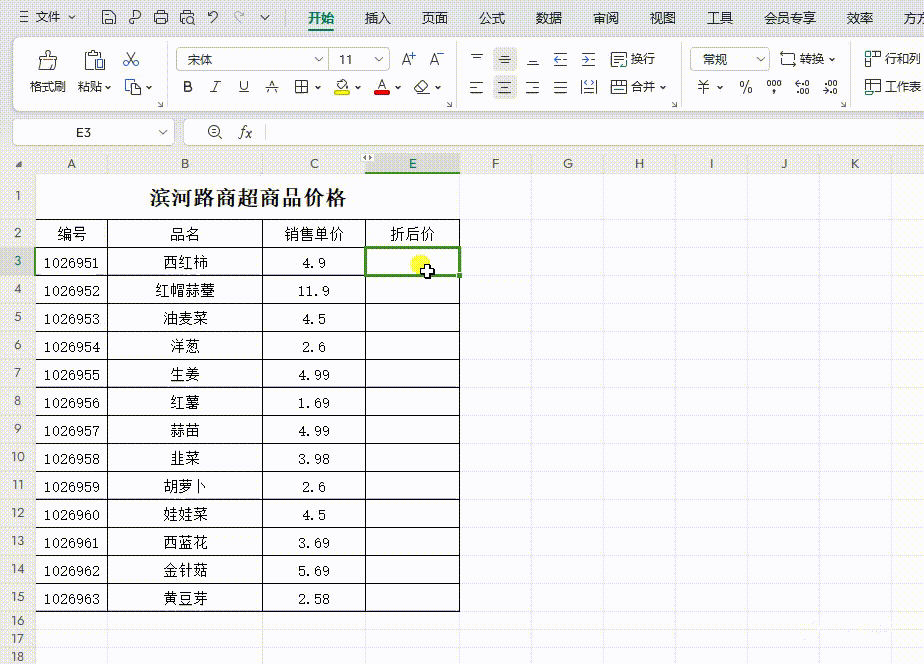Switch to the 视图 tab
Viewport: 924px width, 664px height.
point(662,18)
